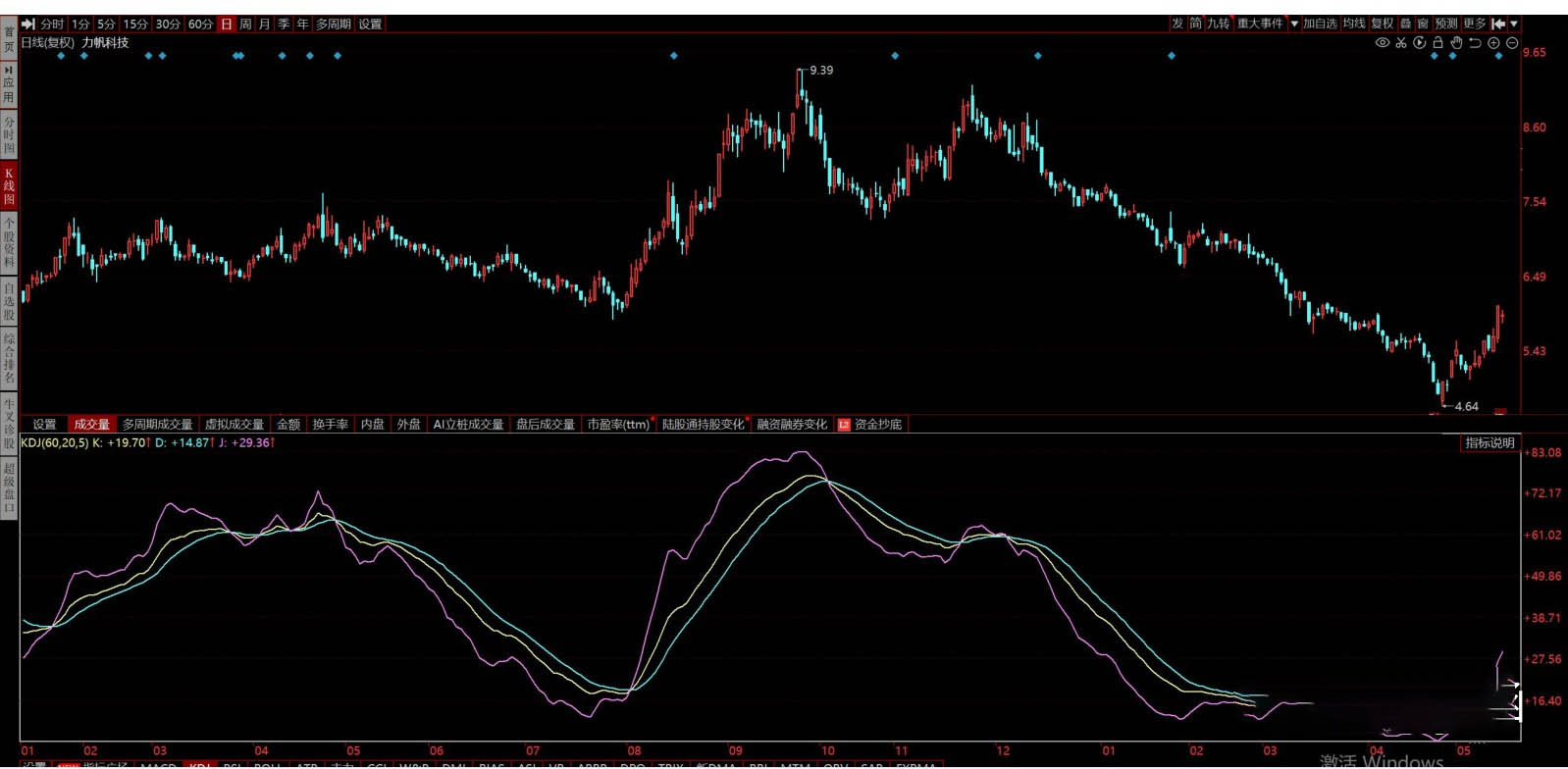Open the K线图 sidebar item
Screen dimensions: 1568x769
pos(9,186)
